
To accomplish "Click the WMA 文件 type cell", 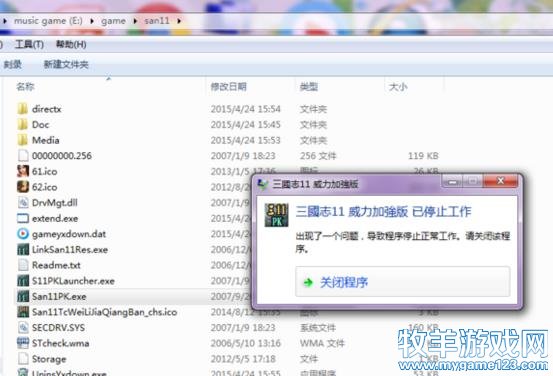I will click(322, 343).
